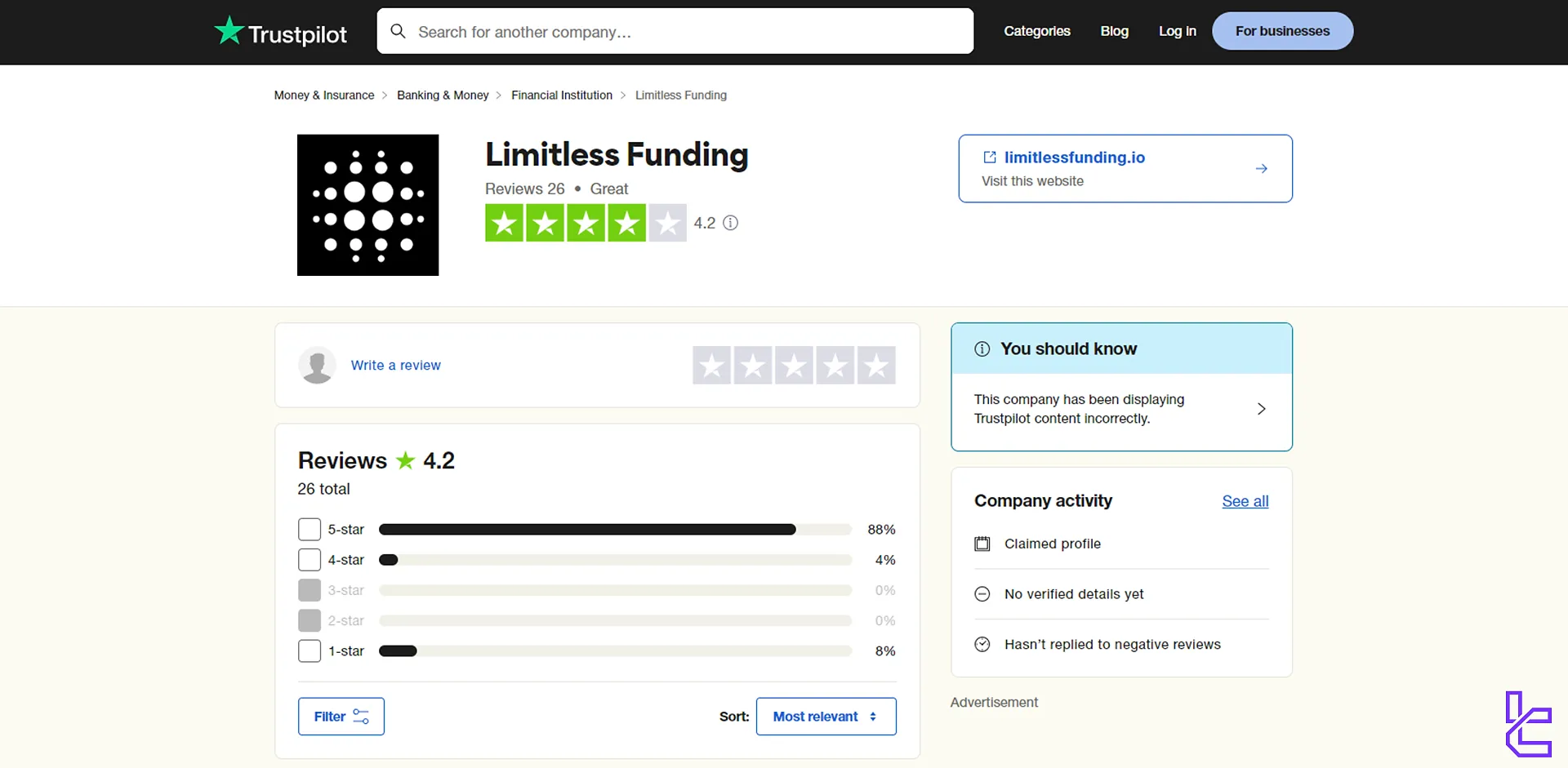Click the 'Sort:' label

734,717
